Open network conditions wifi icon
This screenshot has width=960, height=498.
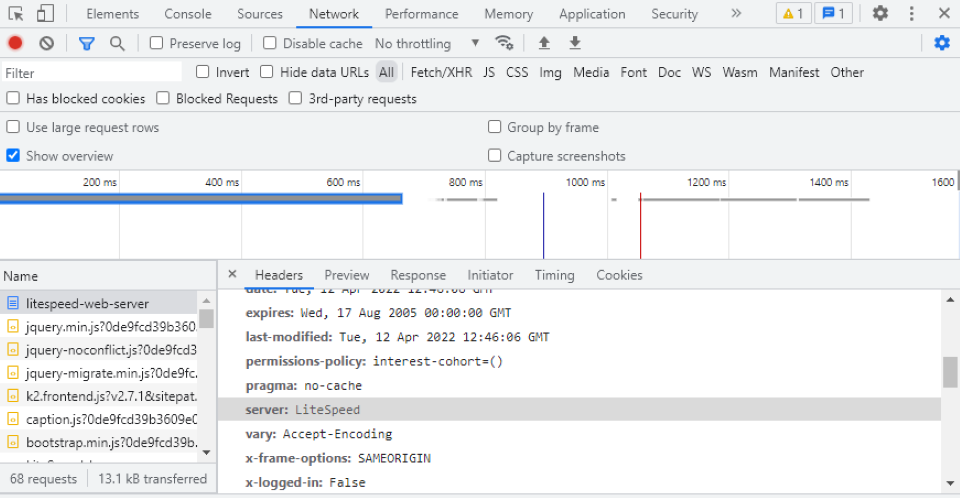[505, 43]
